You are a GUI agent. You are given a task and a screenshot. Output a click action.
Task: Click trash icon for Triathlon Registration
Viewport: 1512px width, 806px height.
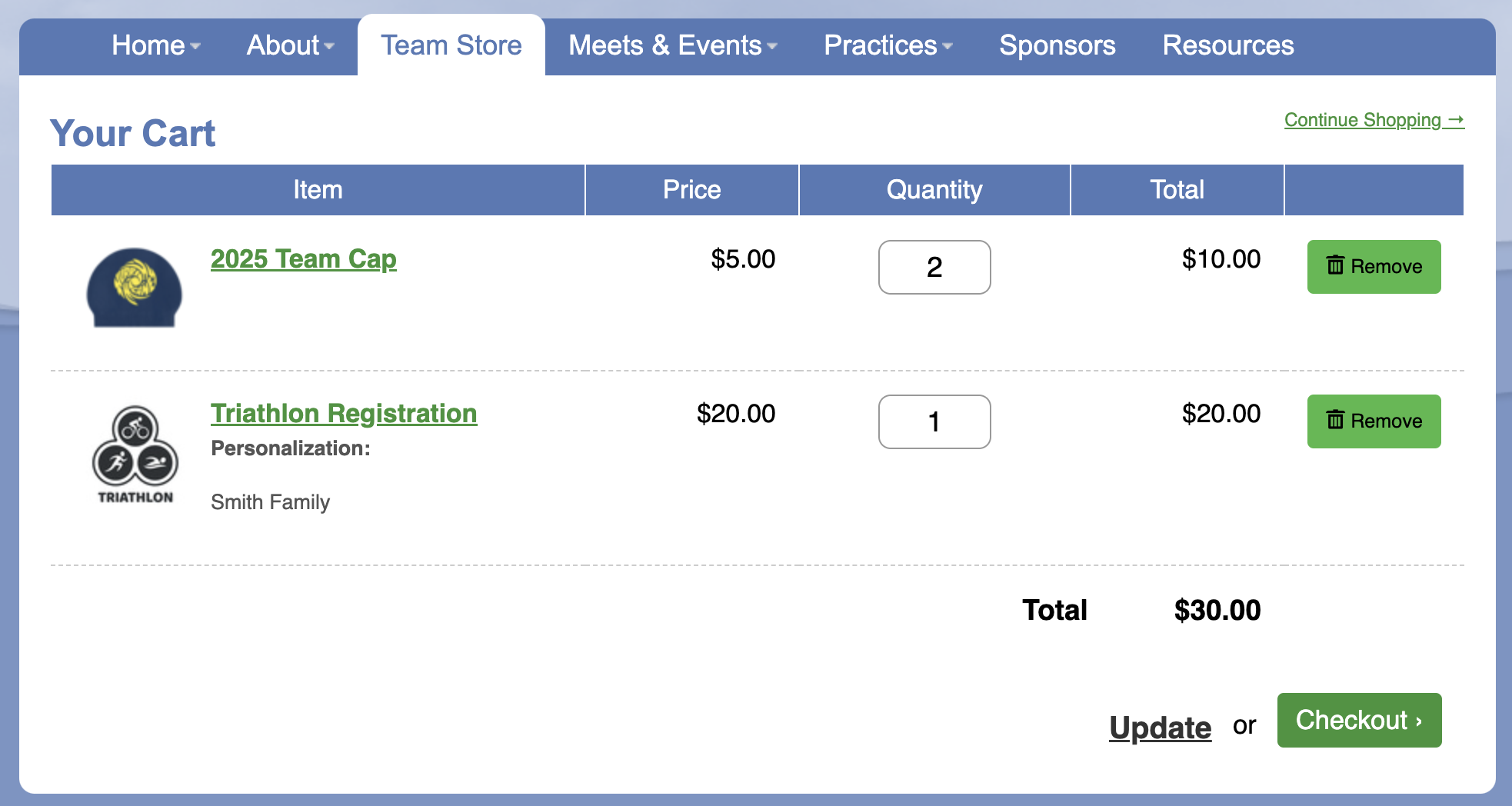1335,420
